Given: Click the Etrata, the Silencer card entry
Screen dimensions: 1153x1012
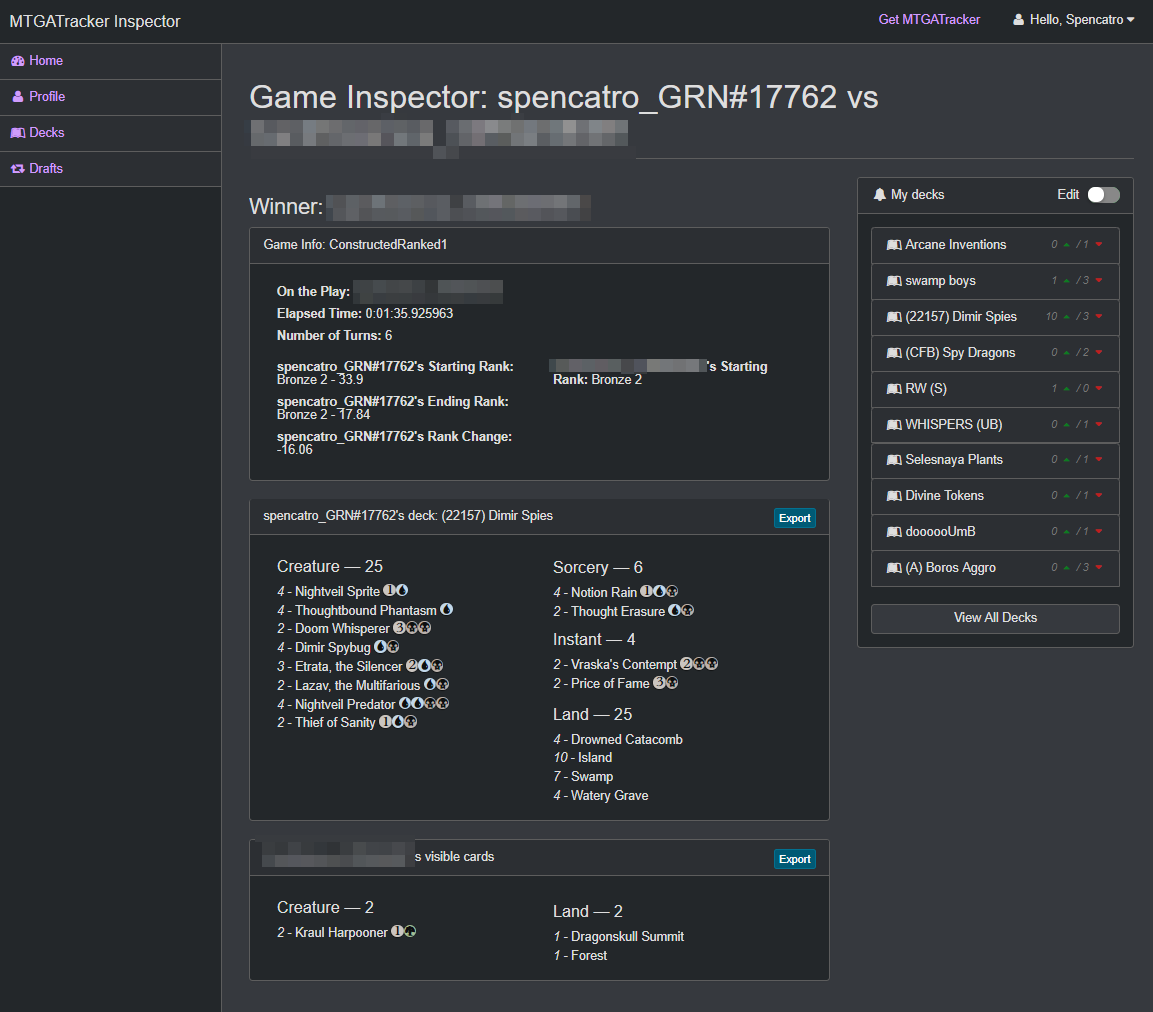Looking at the screenshot, I should (x=360, y=666).
